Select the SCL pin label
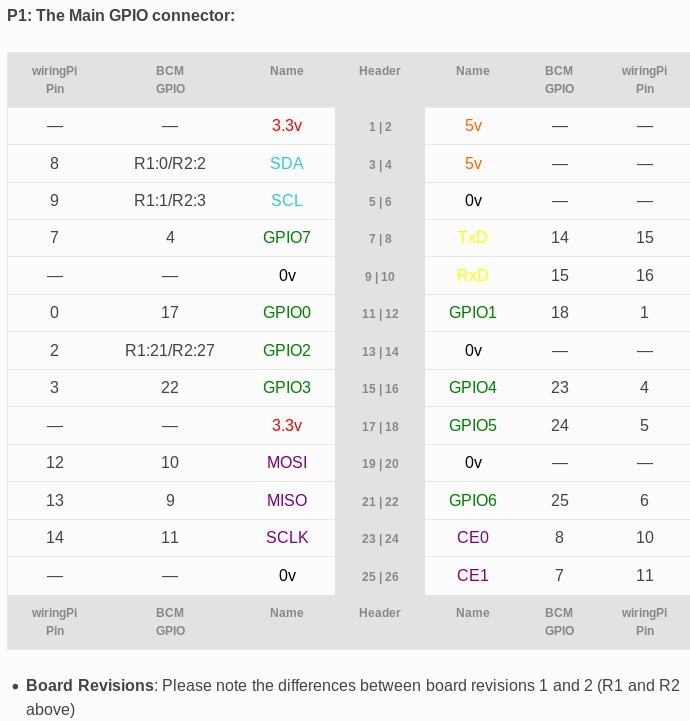 (287, 200)
